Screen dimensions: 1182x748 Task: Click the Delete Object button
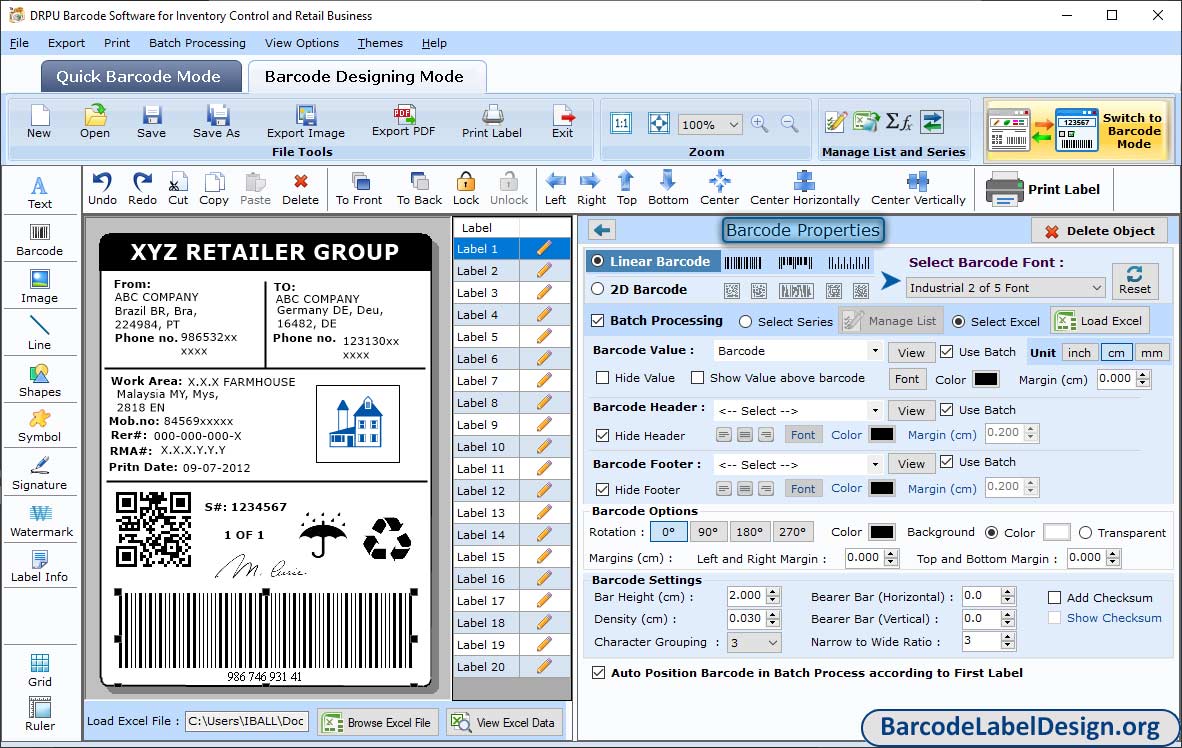pos(1099,231)
